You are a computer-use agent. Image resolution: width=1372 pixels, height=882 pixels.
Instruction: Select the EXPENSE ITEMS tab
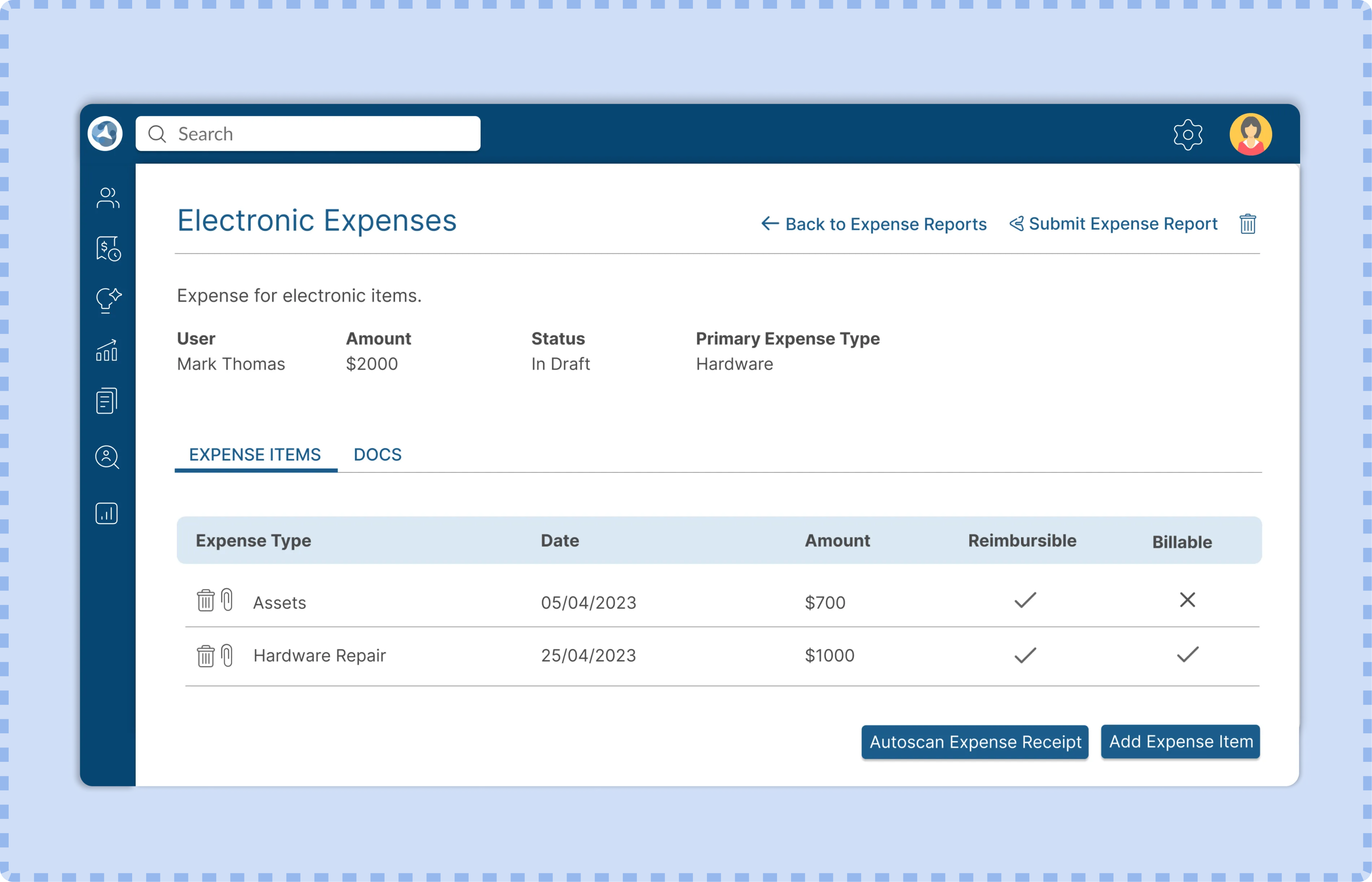coord(255,455)
